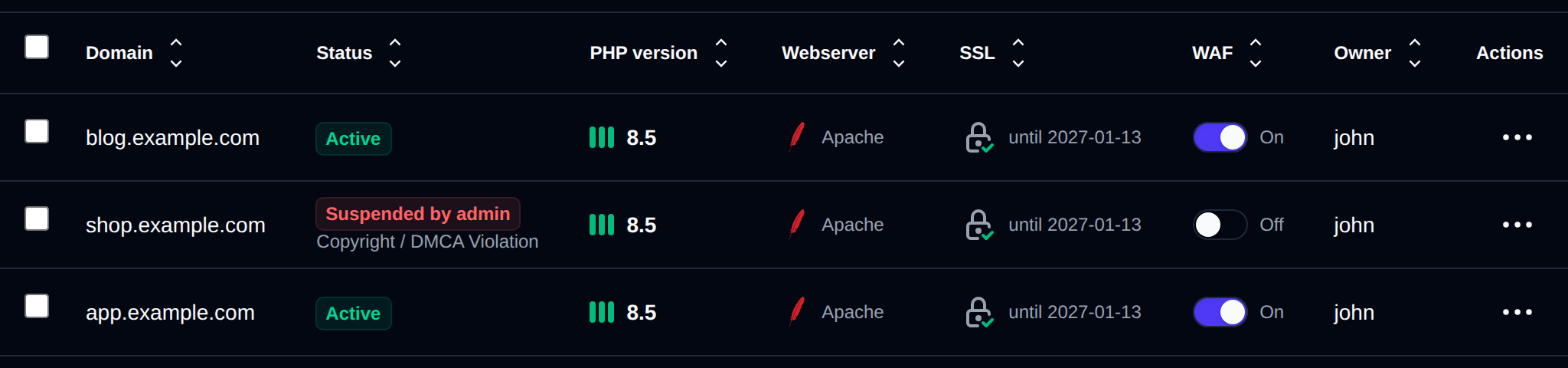Click SSL lock icon for app.example.com
Image resolution: width=1568 pixels, height=368 pixels.
979,312
